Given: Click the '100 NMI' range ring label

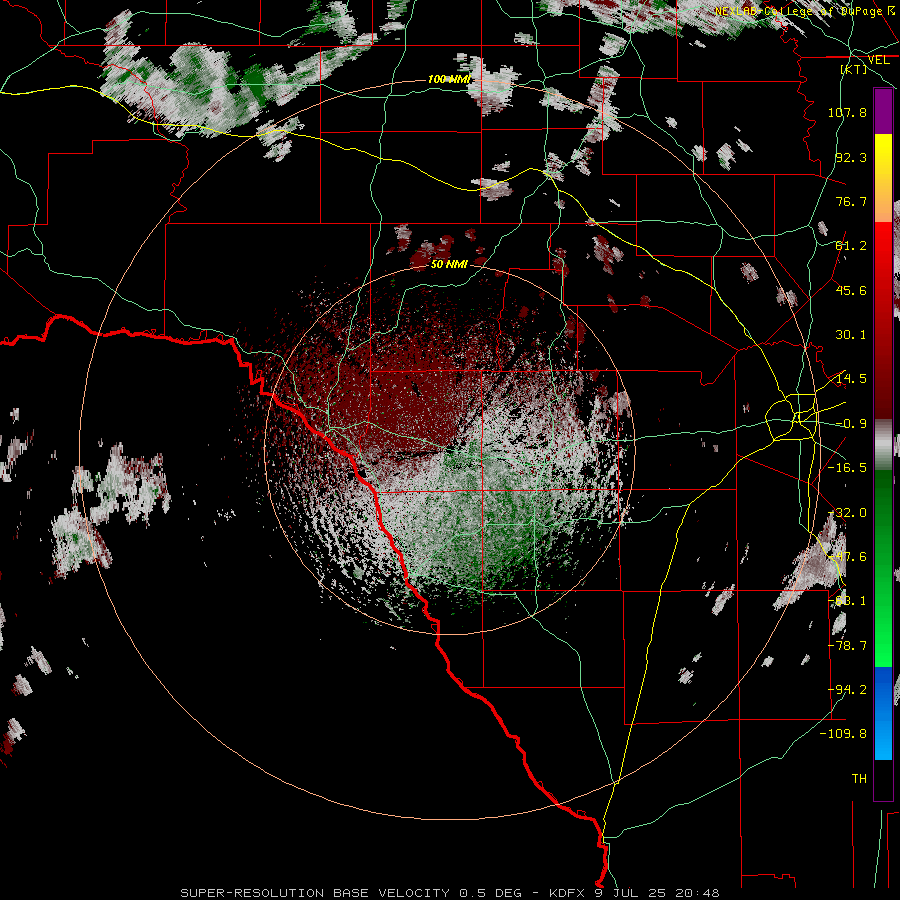Looking at the screenshot, I should point(449,79).
